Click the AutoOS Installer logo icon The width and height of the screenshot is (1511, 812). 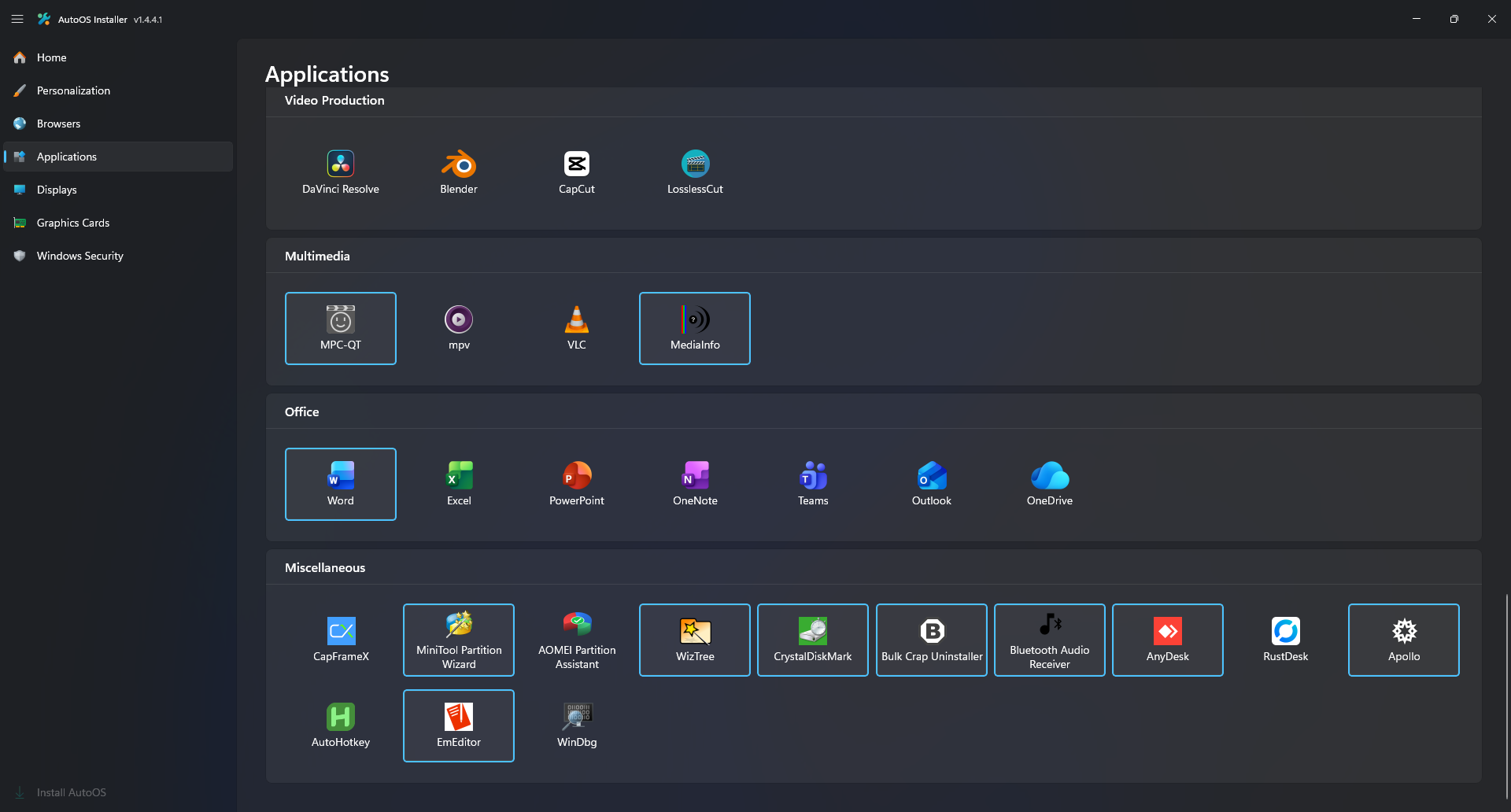(44, 19)
